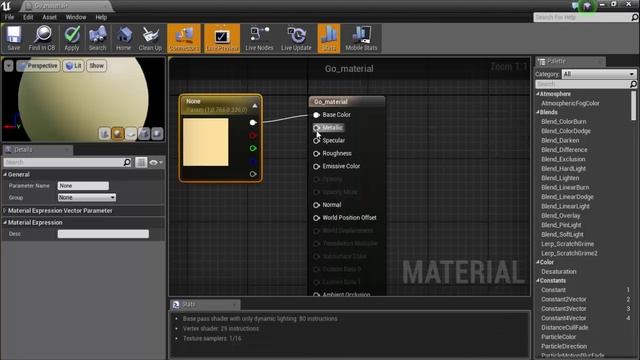Collapse the Blends palette category

coord(538,112)
